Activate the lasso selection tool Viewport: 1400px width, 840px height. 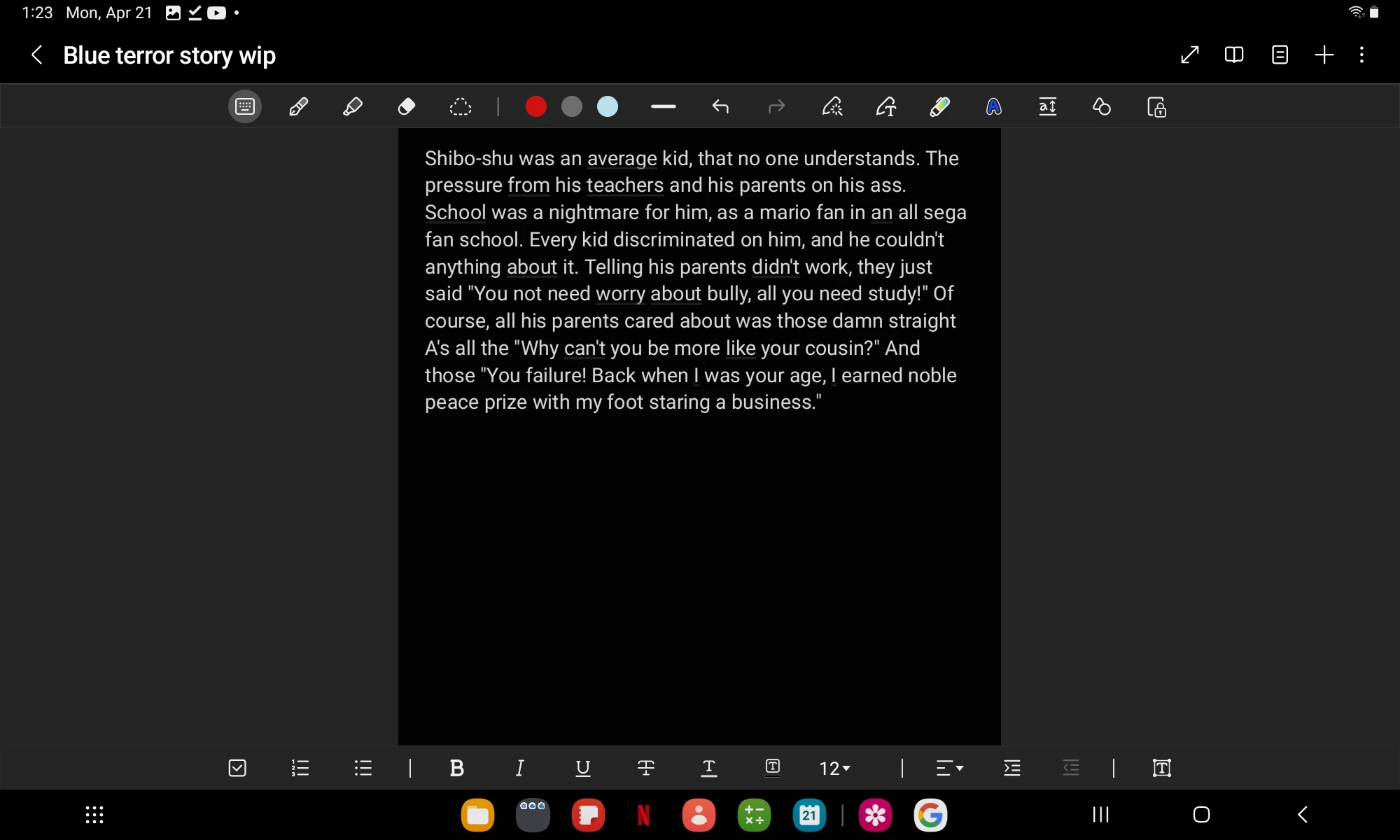tap(461, 107)
